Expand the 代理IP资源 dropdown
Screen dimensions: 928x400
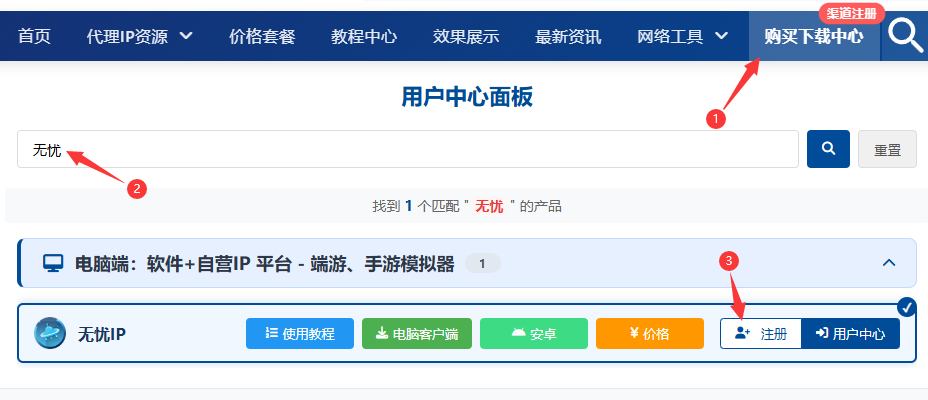click(140, 37)
